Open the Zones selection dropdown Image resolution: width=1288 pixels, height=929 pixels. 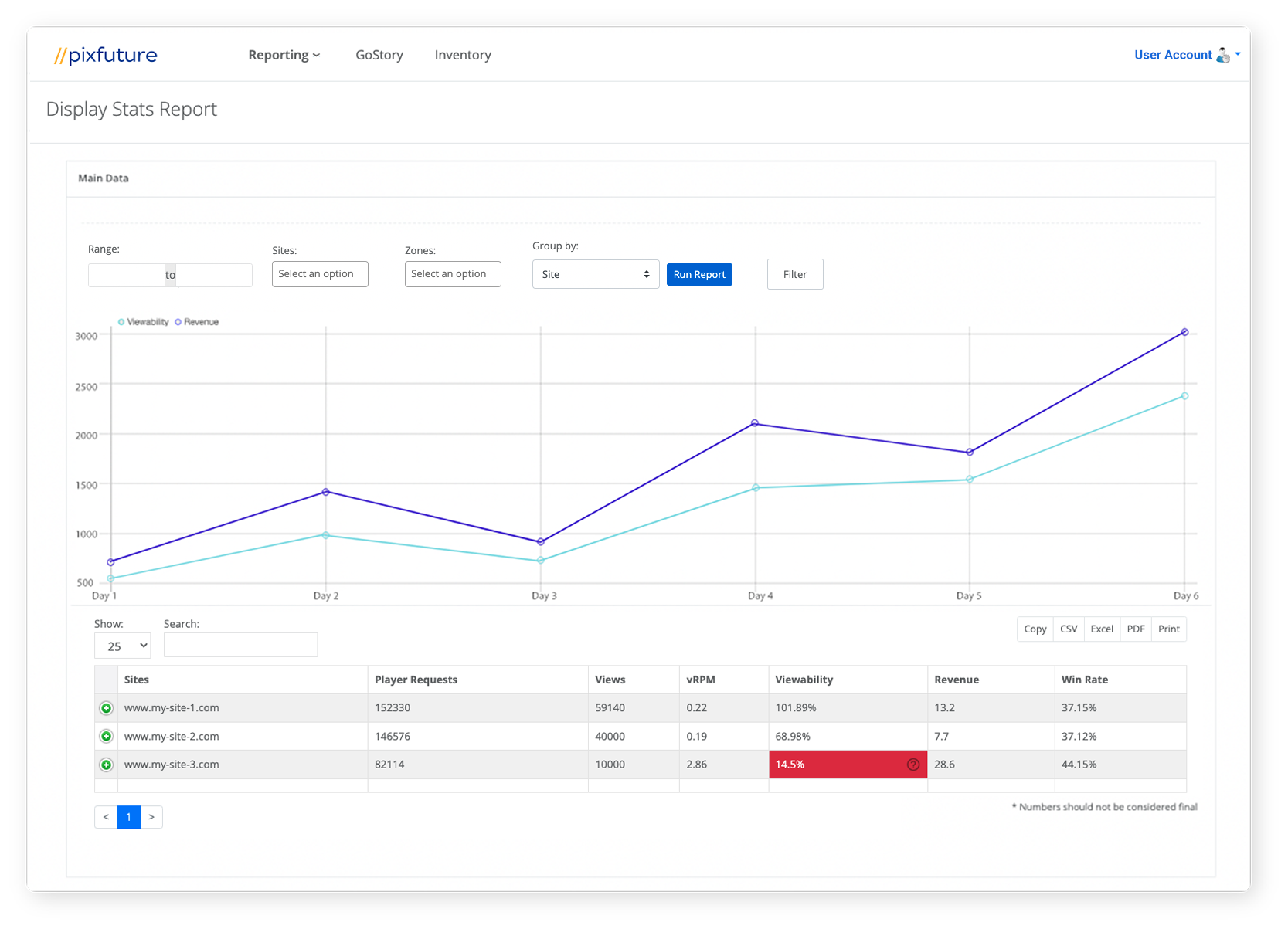[x=452, y=273]
